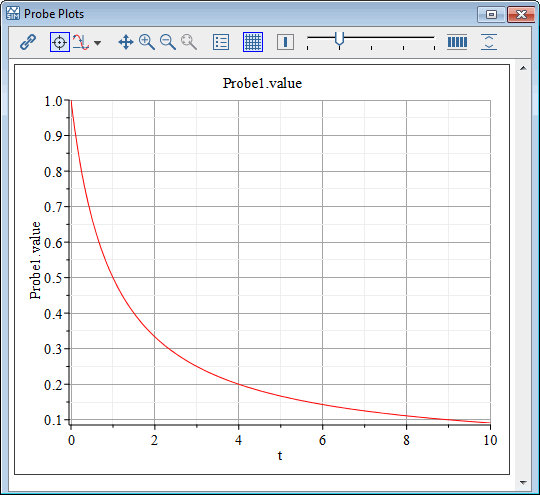Screen dimensions: 540x495
Task: Select the pan plot arrows tool
Action: (x=126, y=42)
